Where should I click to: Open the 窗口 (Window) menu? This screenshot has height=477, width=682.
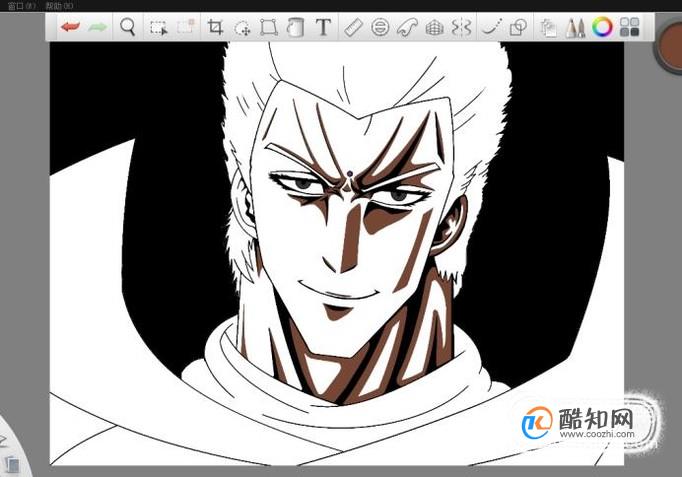pos(21,6)
